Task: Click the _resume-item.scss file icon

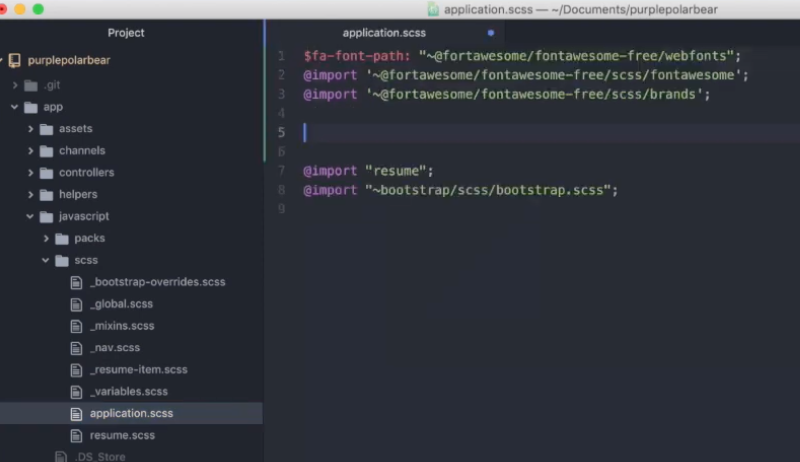Action: [x=76, y=370]
